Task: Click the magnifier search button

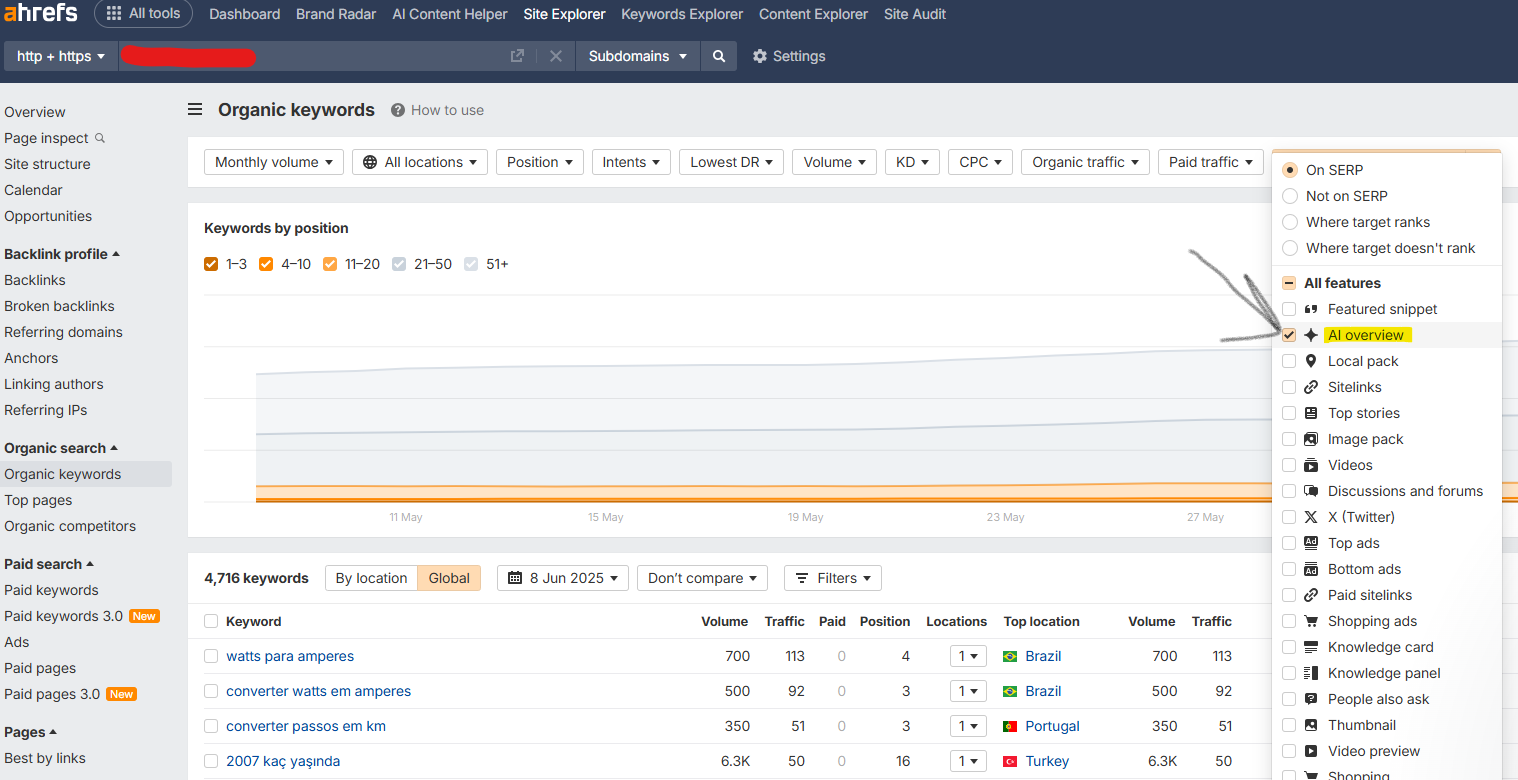Action: point(719,56)
